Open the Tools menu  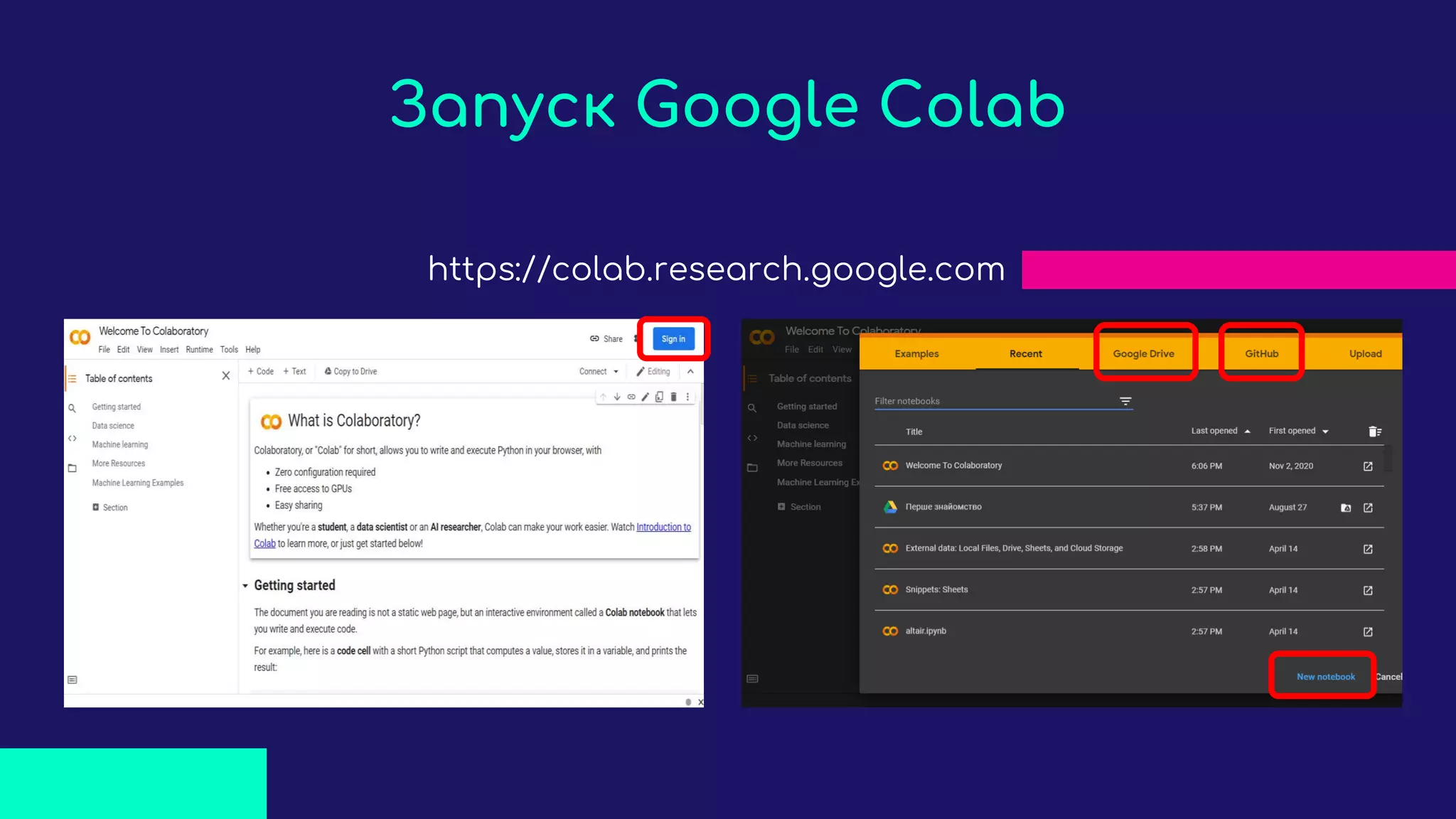click(x=229, y=350)
